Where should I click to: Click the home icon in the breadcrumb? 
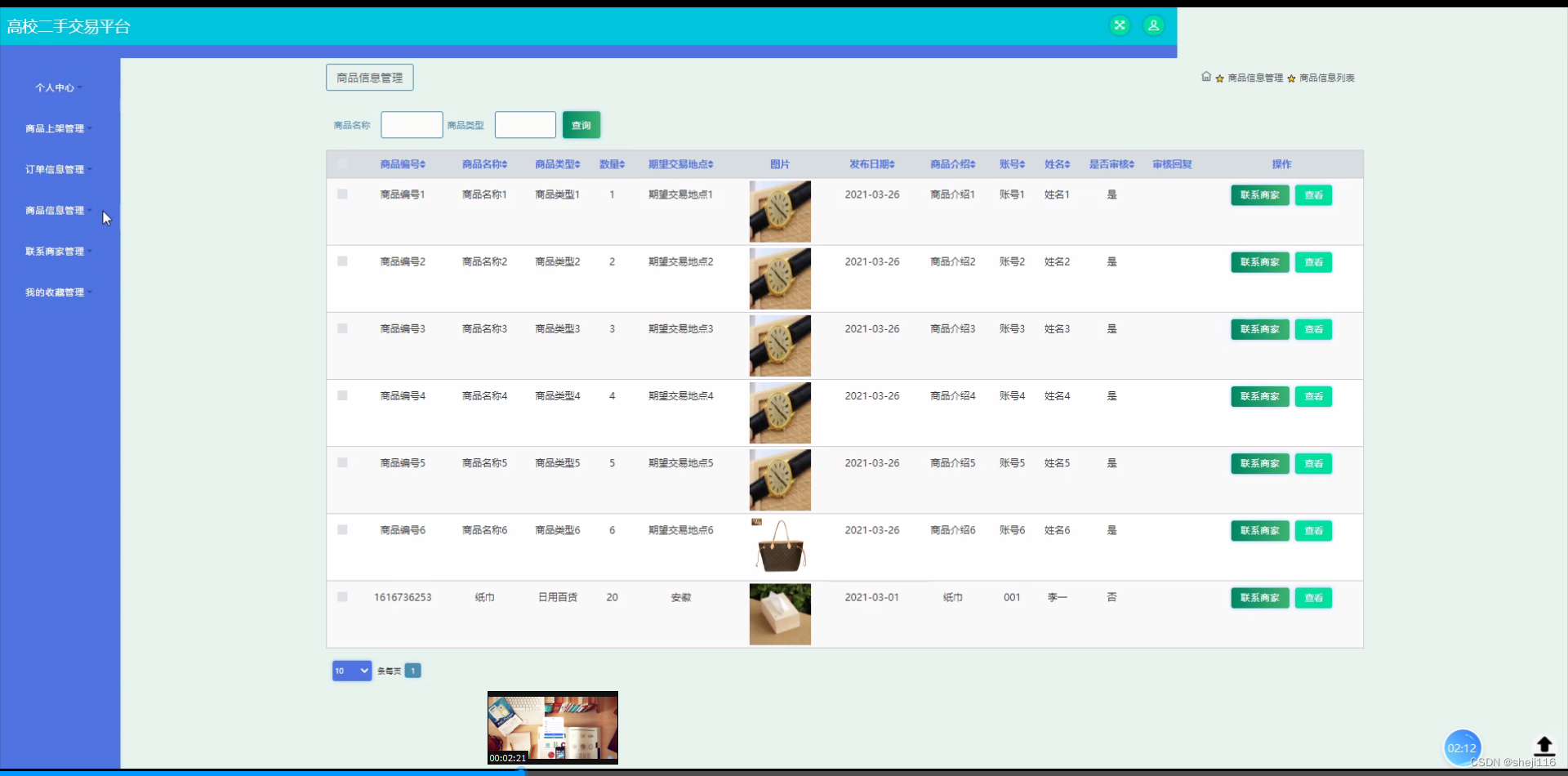pos(1206,76)
